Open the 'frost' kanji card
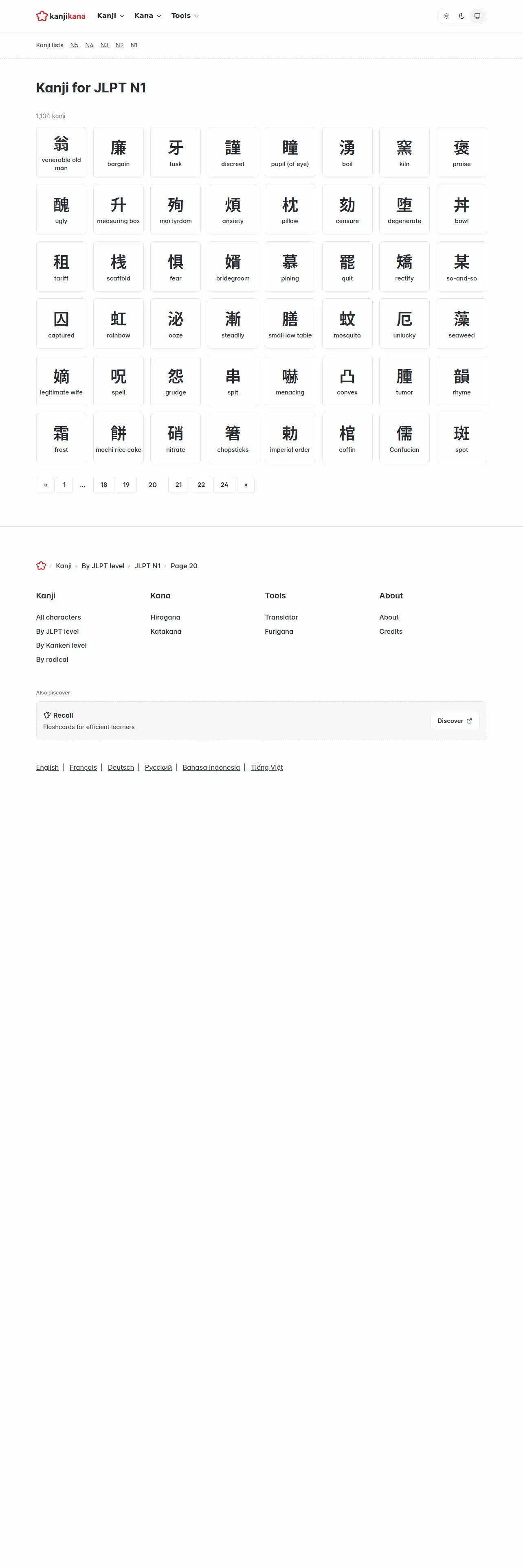The height and width of the screenshot is (1568, 523). (x=62, y=438)
